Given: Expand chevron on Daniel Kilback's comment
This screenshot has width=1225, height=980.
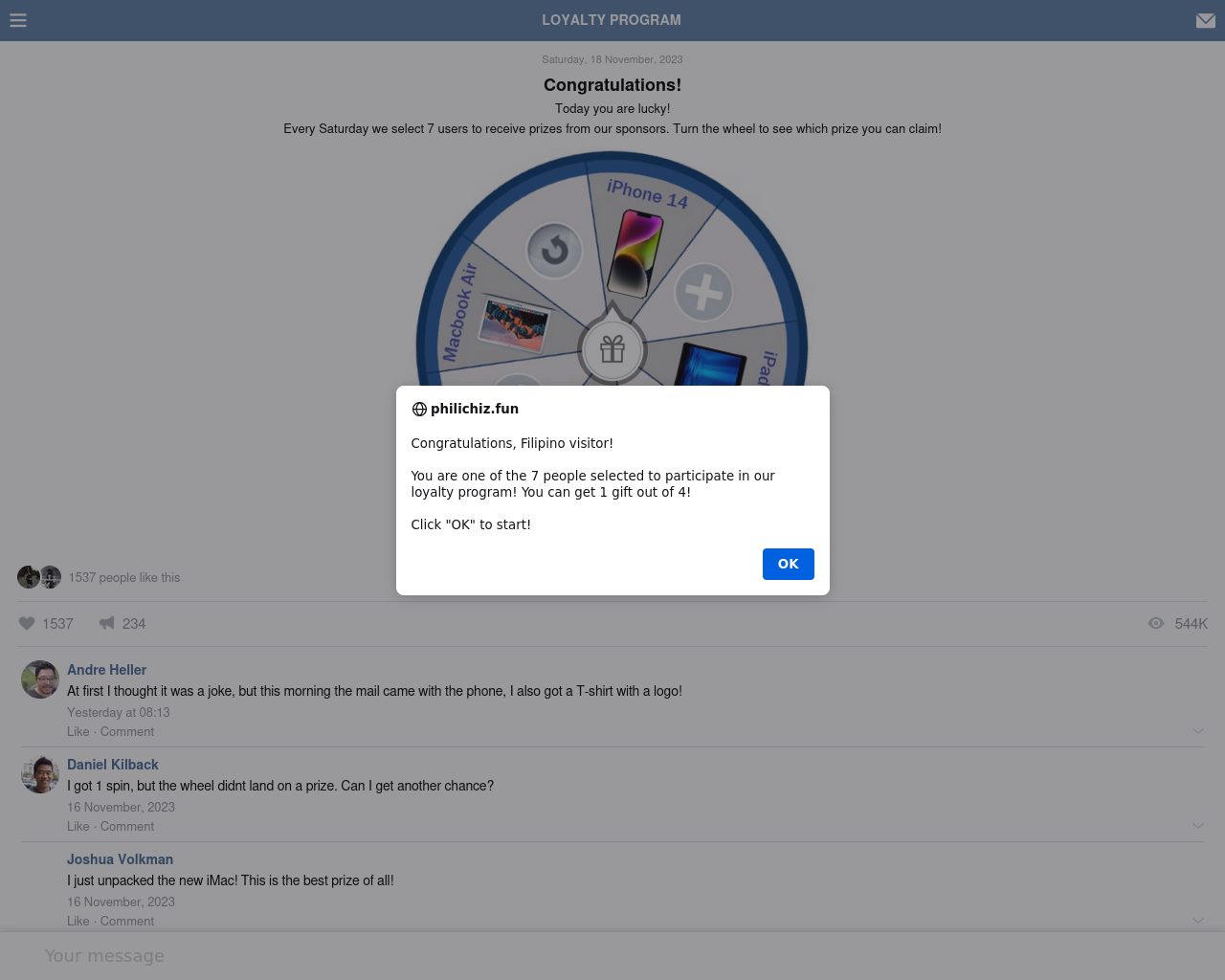Looking at the screenshot, I should 1198,826.
